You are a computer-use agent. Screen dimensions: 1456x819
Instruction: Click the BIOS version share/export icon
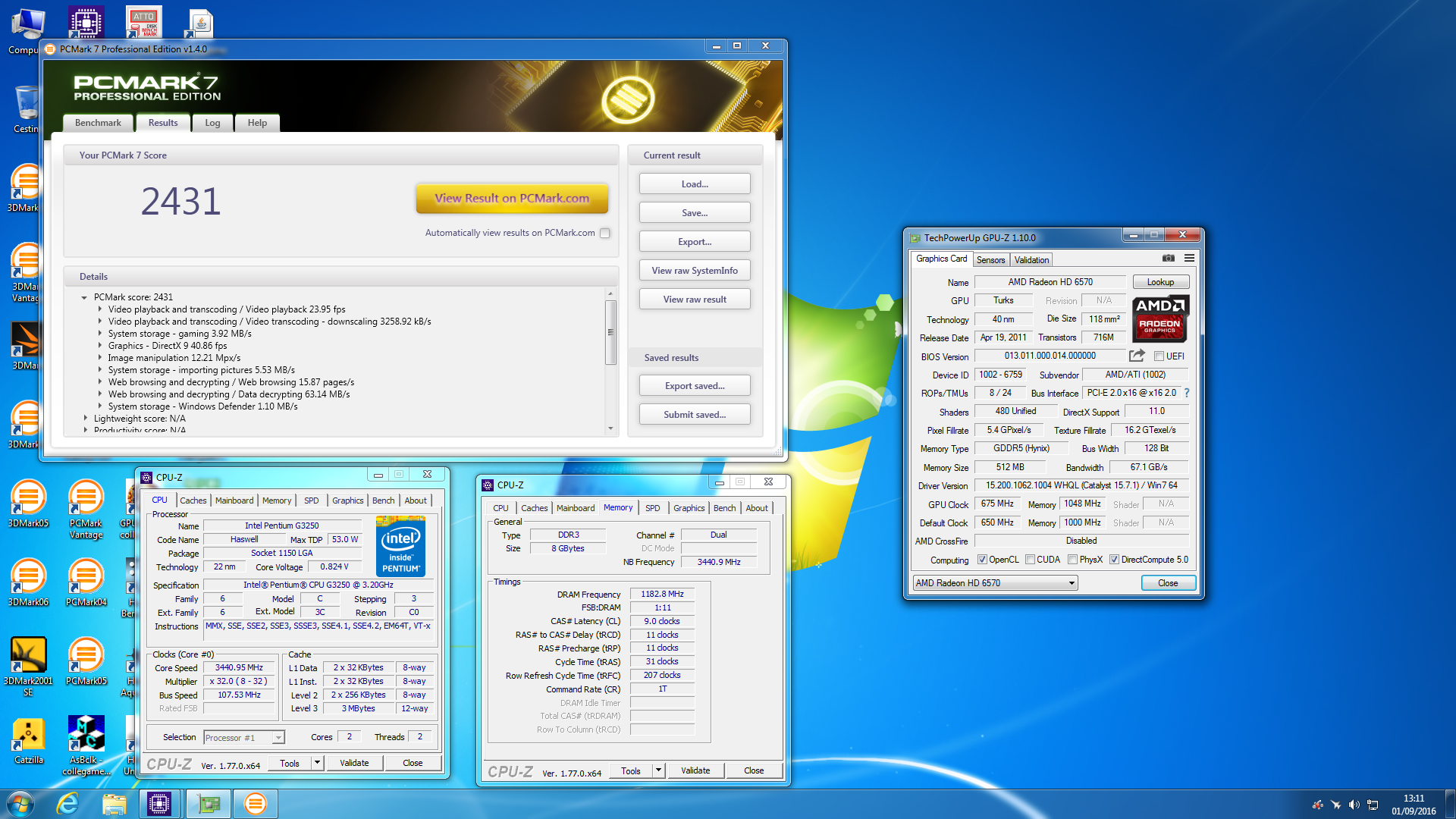click(1137, 356)
